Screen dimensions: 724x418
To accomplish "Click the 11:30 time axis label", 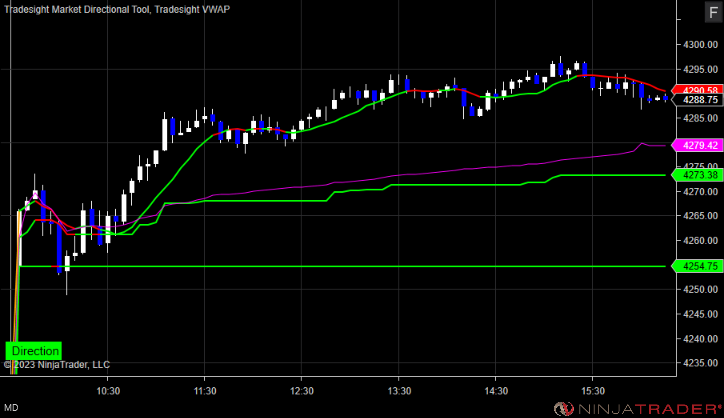I will click(205, 391).
